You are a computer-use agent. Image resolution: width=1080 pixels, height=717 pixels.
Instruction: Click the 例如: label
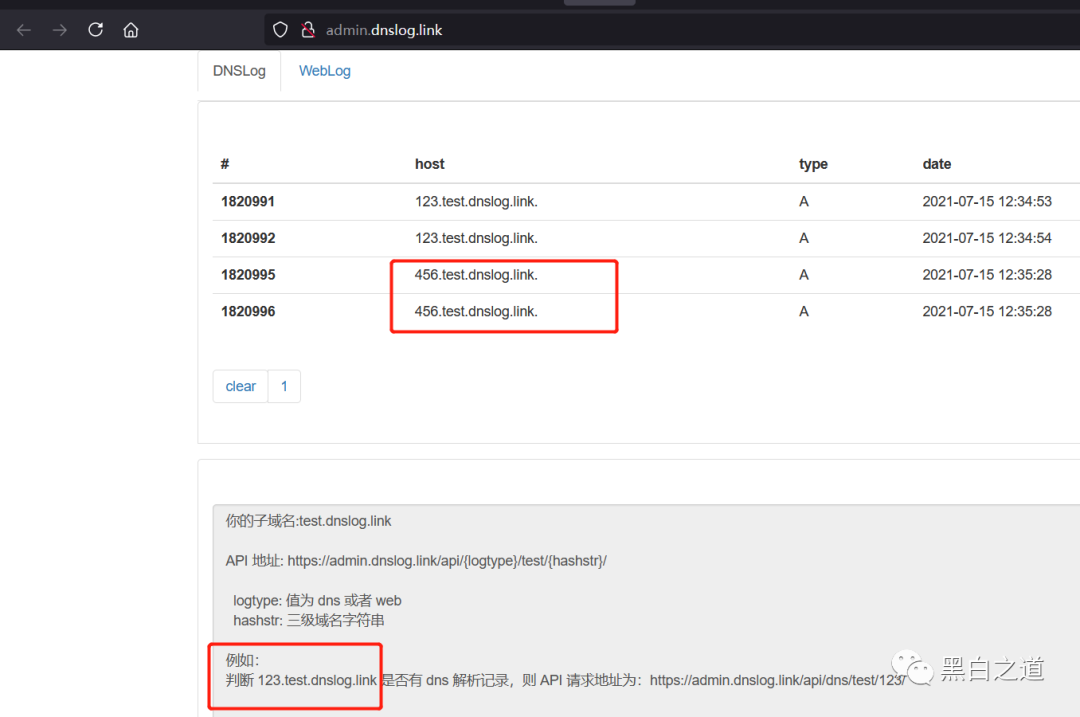[x=242, y=661]
